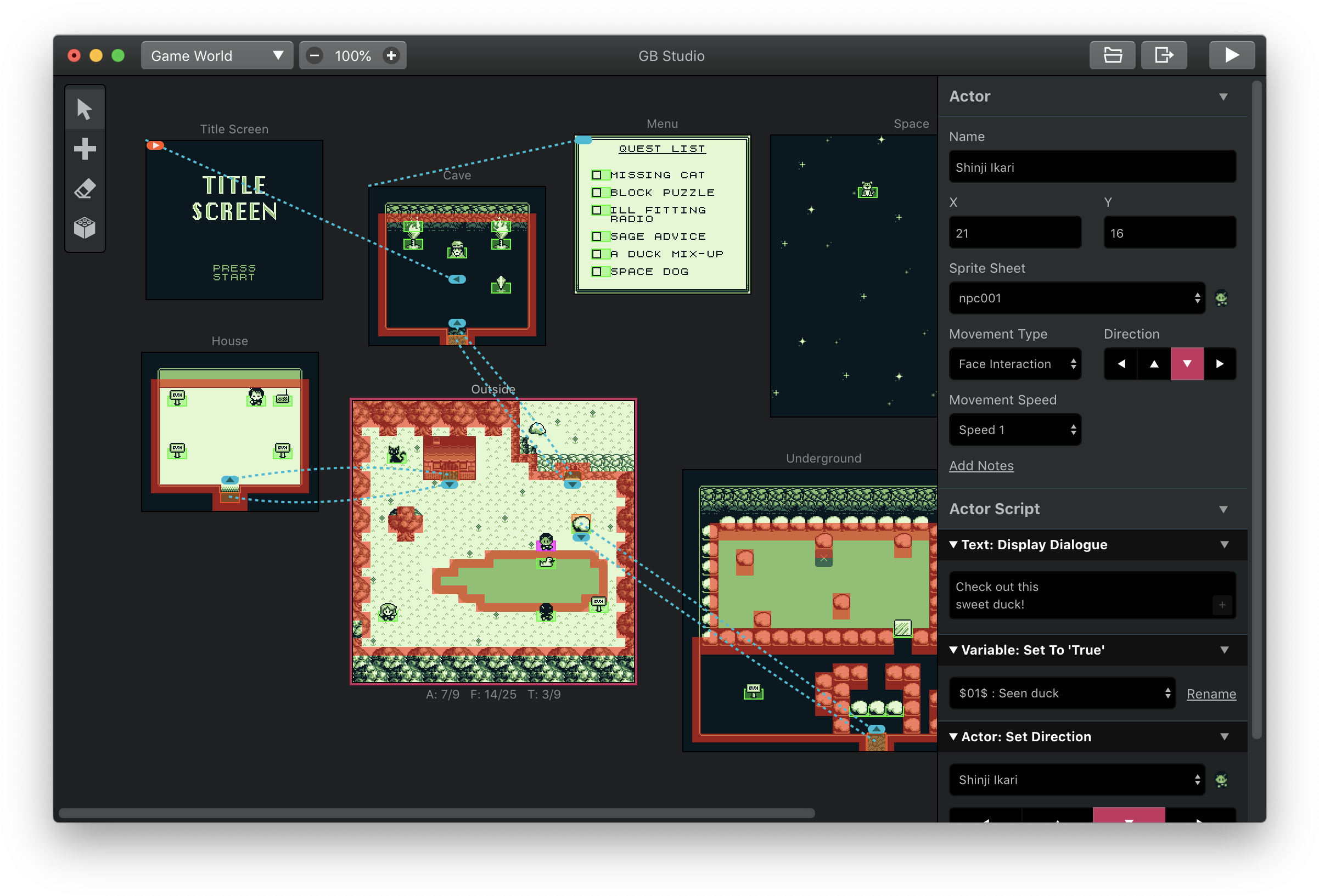Set actor direction to left
Screen dimensions: 1319x896
(1121, 364)
